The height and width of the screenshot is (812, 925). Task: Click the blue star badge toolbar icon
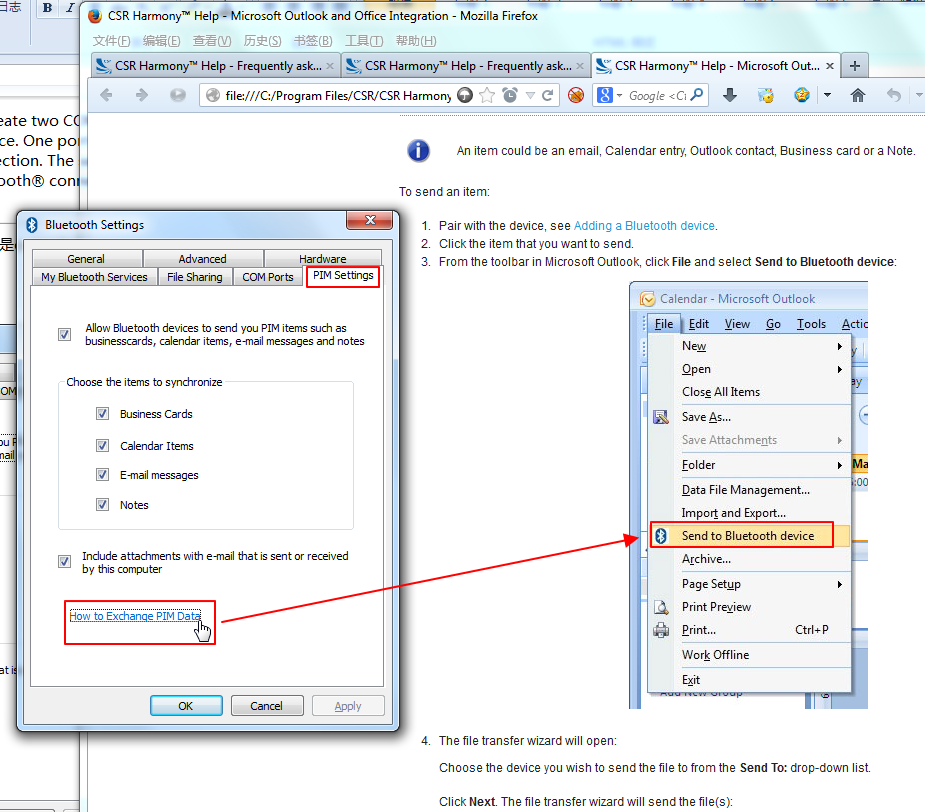802,95
